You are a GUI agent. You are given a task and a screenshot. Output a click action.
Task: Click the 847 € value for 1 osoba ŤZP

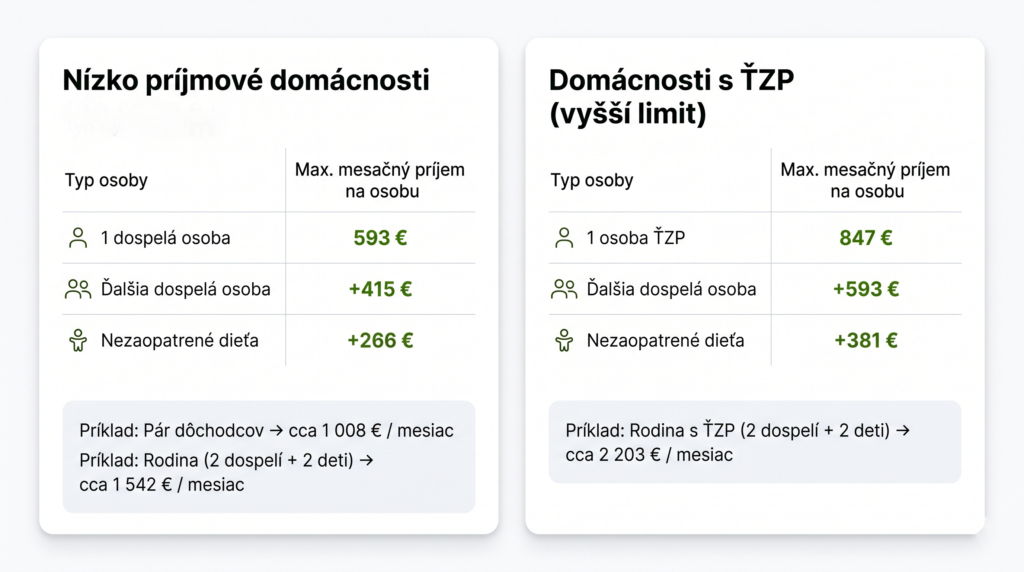tap(866, 238)
